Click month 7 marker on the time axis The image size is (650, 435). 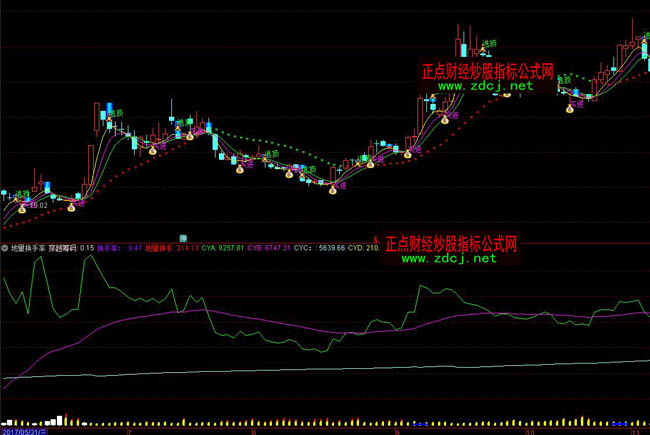coord(128,429)
